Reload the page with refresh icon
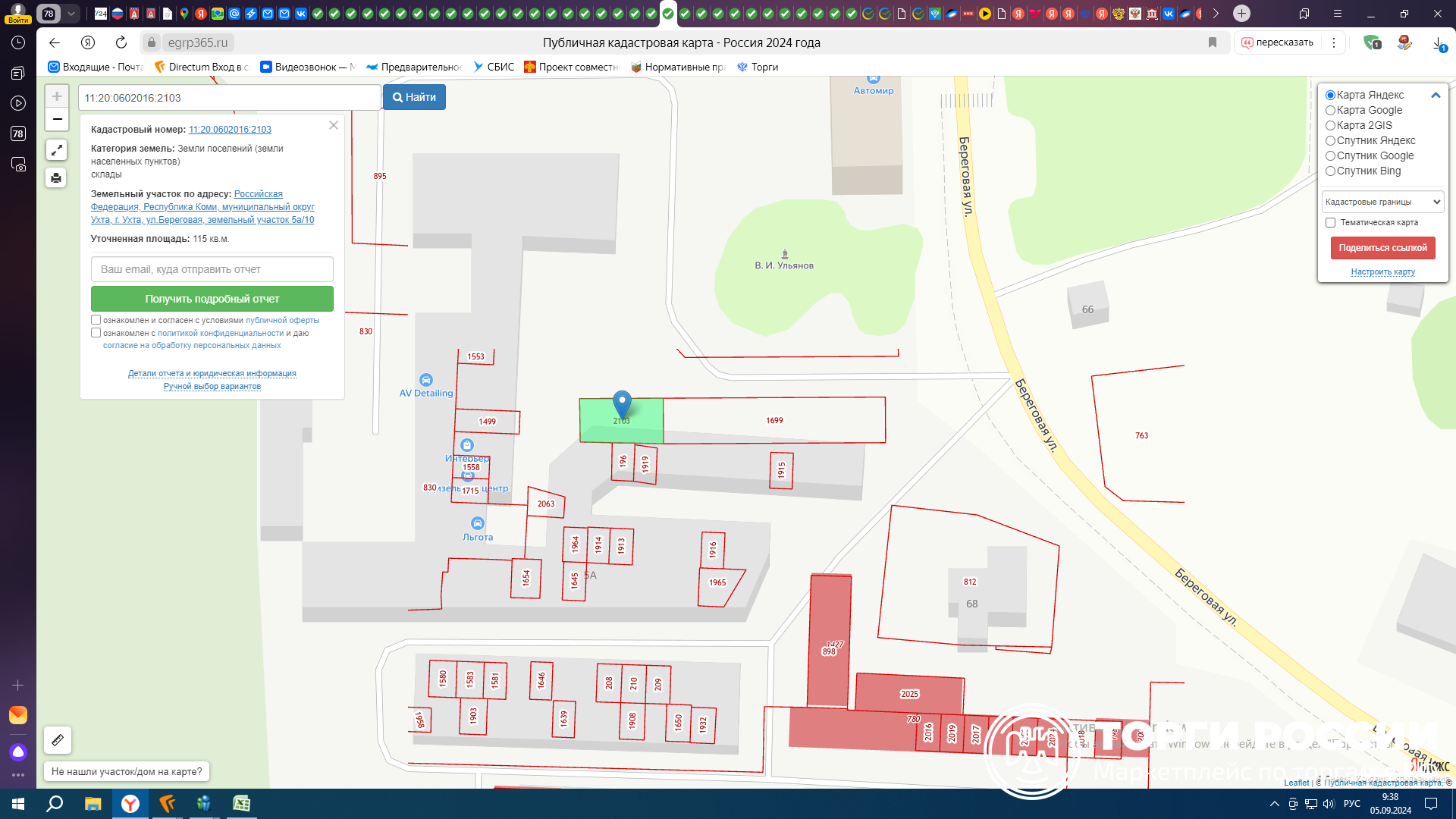 121,42
